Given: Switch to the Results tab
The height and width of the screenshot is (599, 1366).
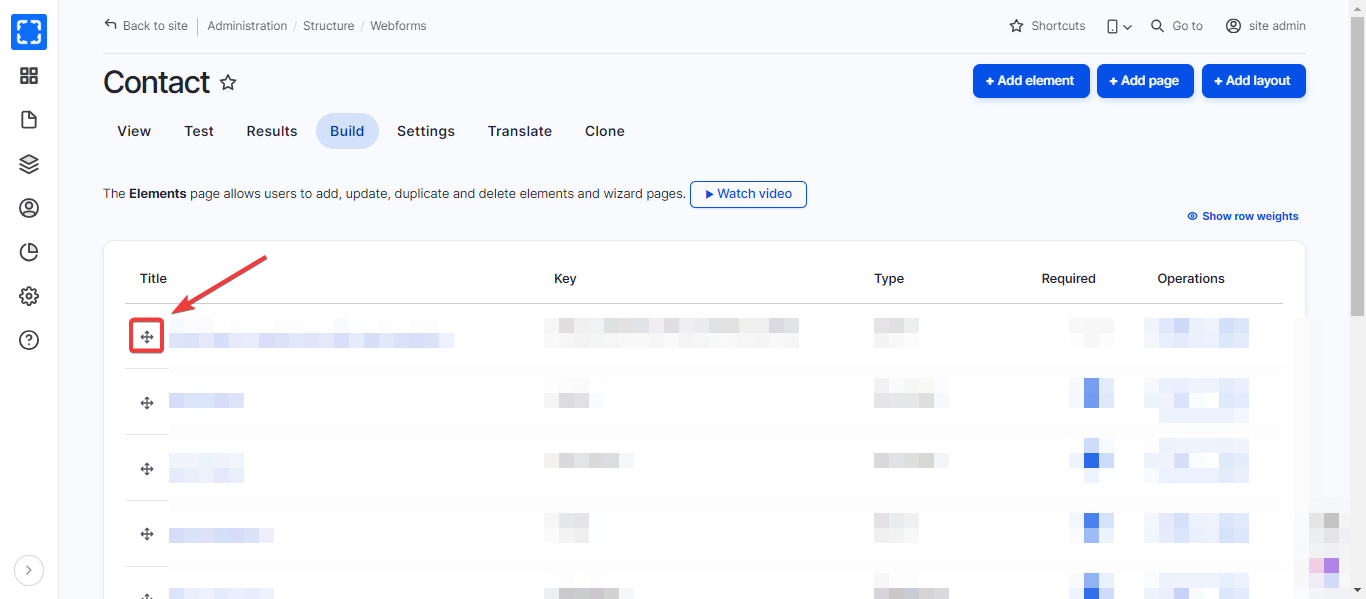Looking at the screenshot, I should point(272,131).
